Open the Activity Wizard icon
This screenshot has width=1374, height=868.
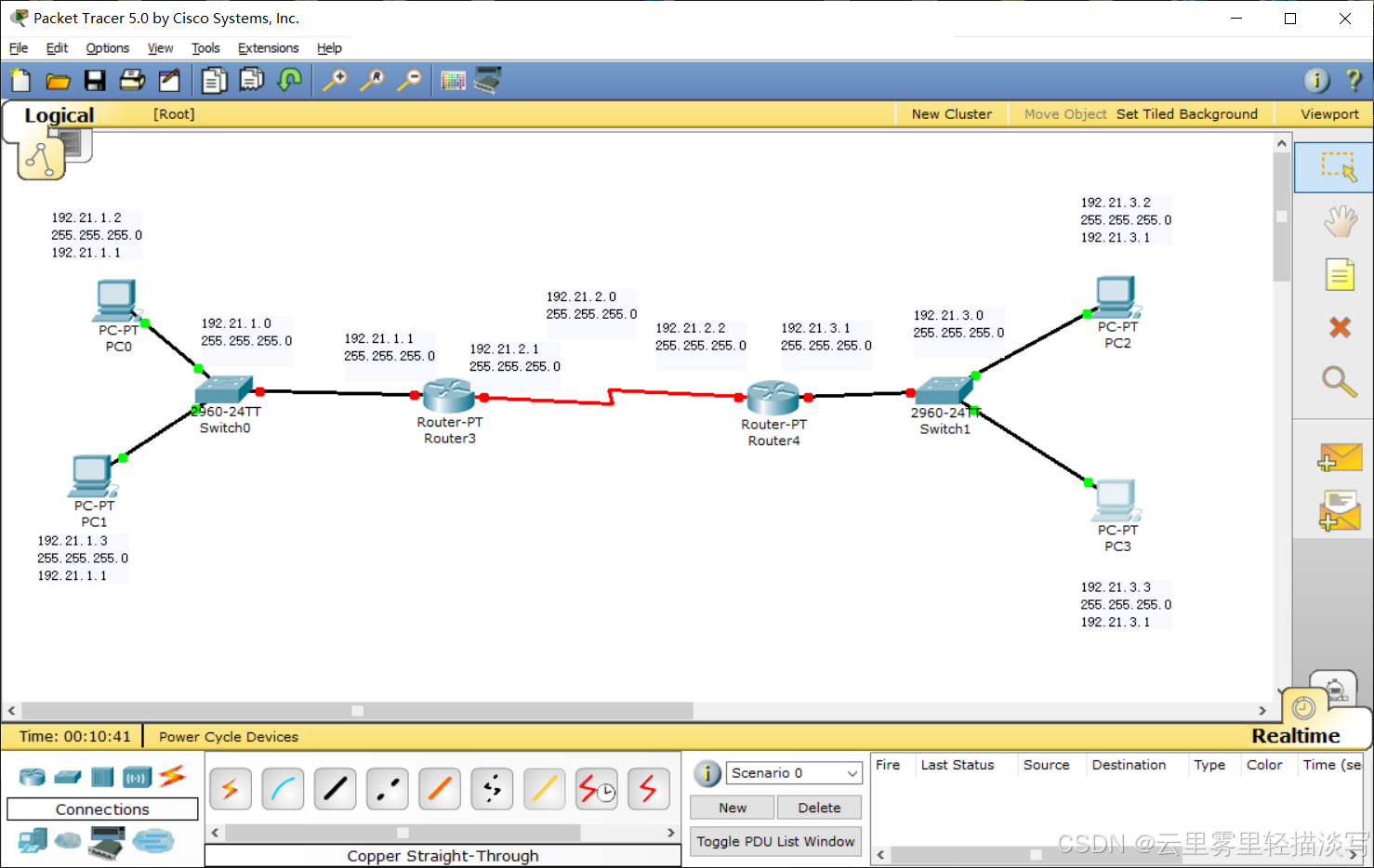pyautogui.click(x=169, y=81)
